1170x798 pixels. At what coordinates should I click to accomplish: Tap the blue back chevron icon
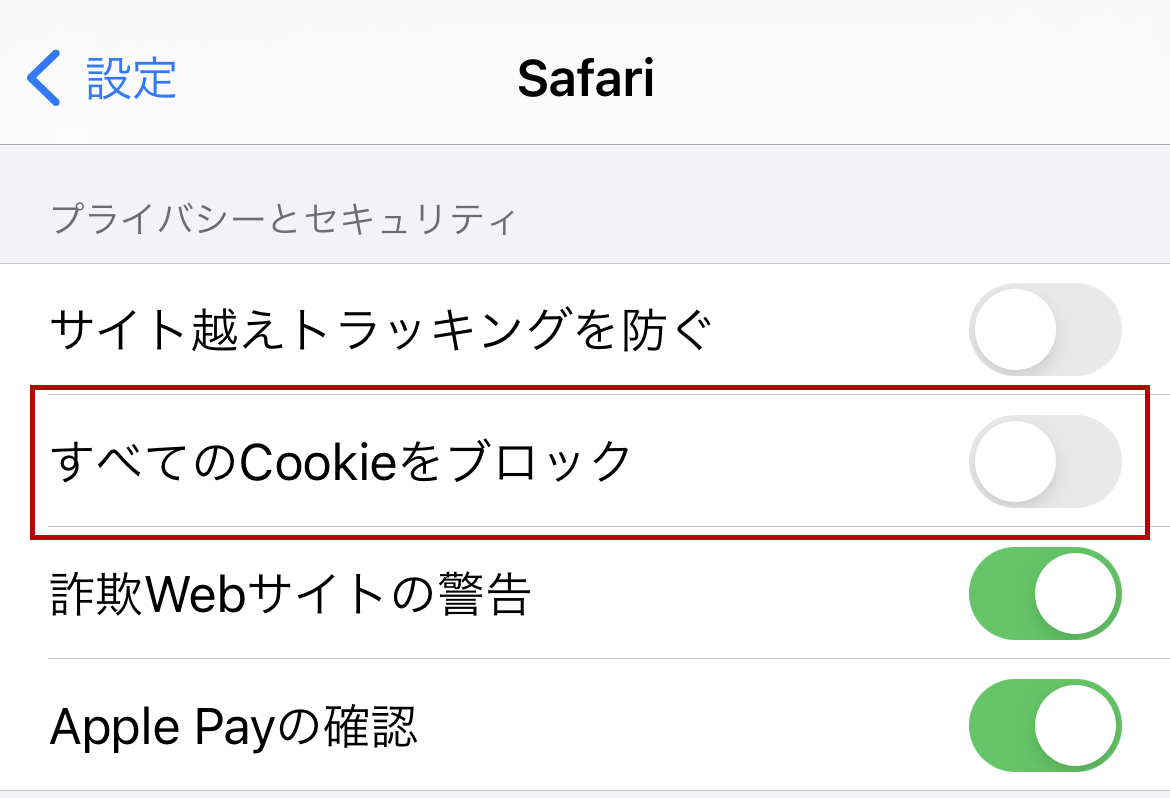(x=43, y=79)
